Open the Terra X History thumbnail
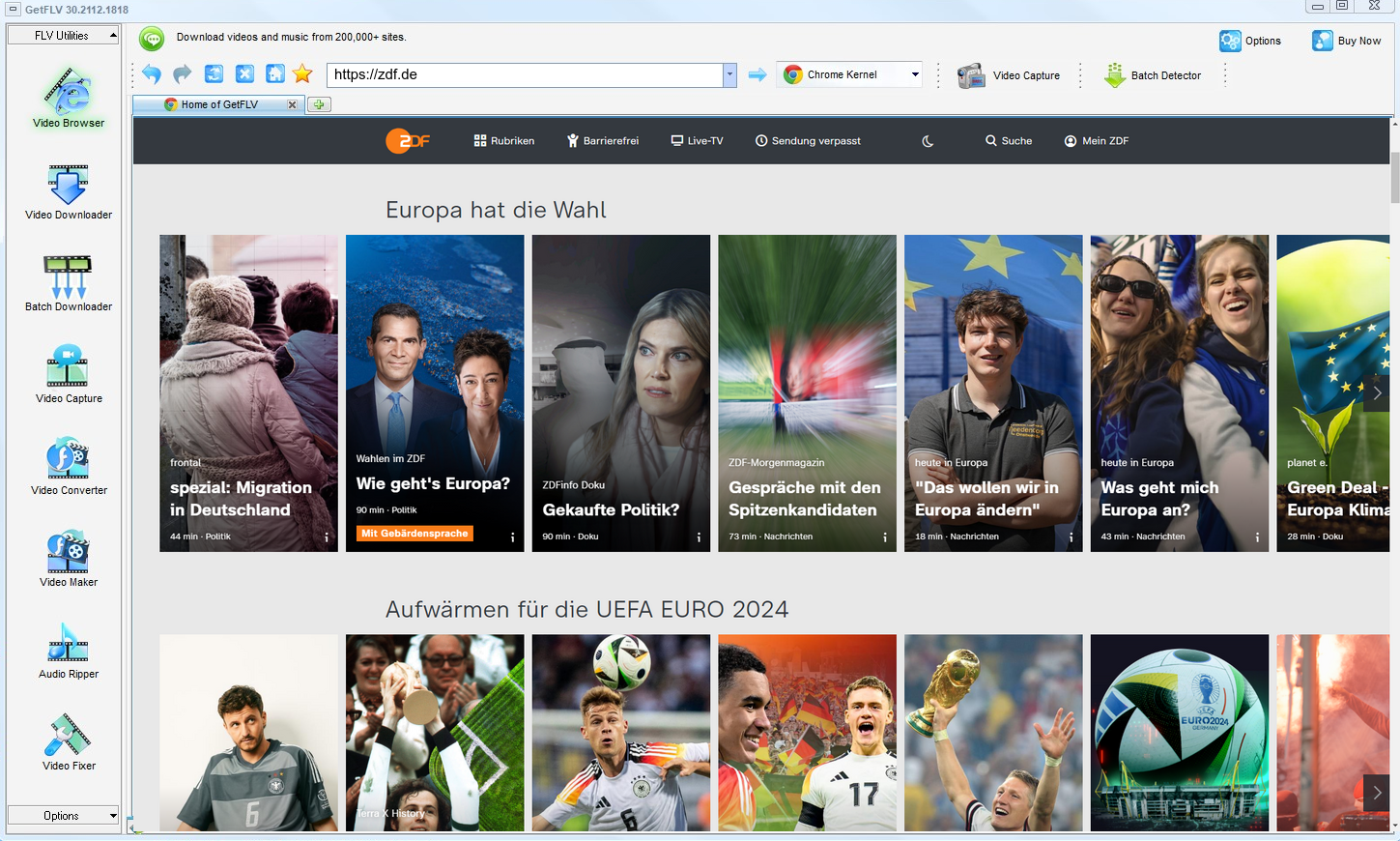This screenshot has width=1400, height=841. pyautogui.click(x=435, y=733)
